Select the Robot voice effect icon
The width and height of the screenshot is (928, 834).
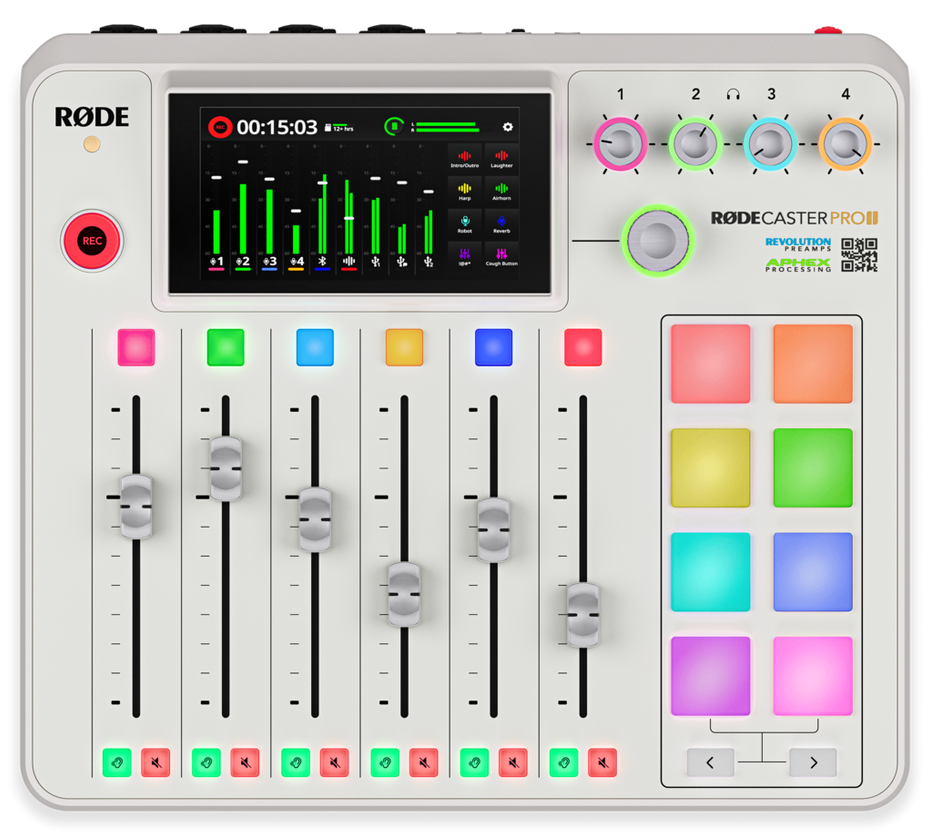(465, 223)
